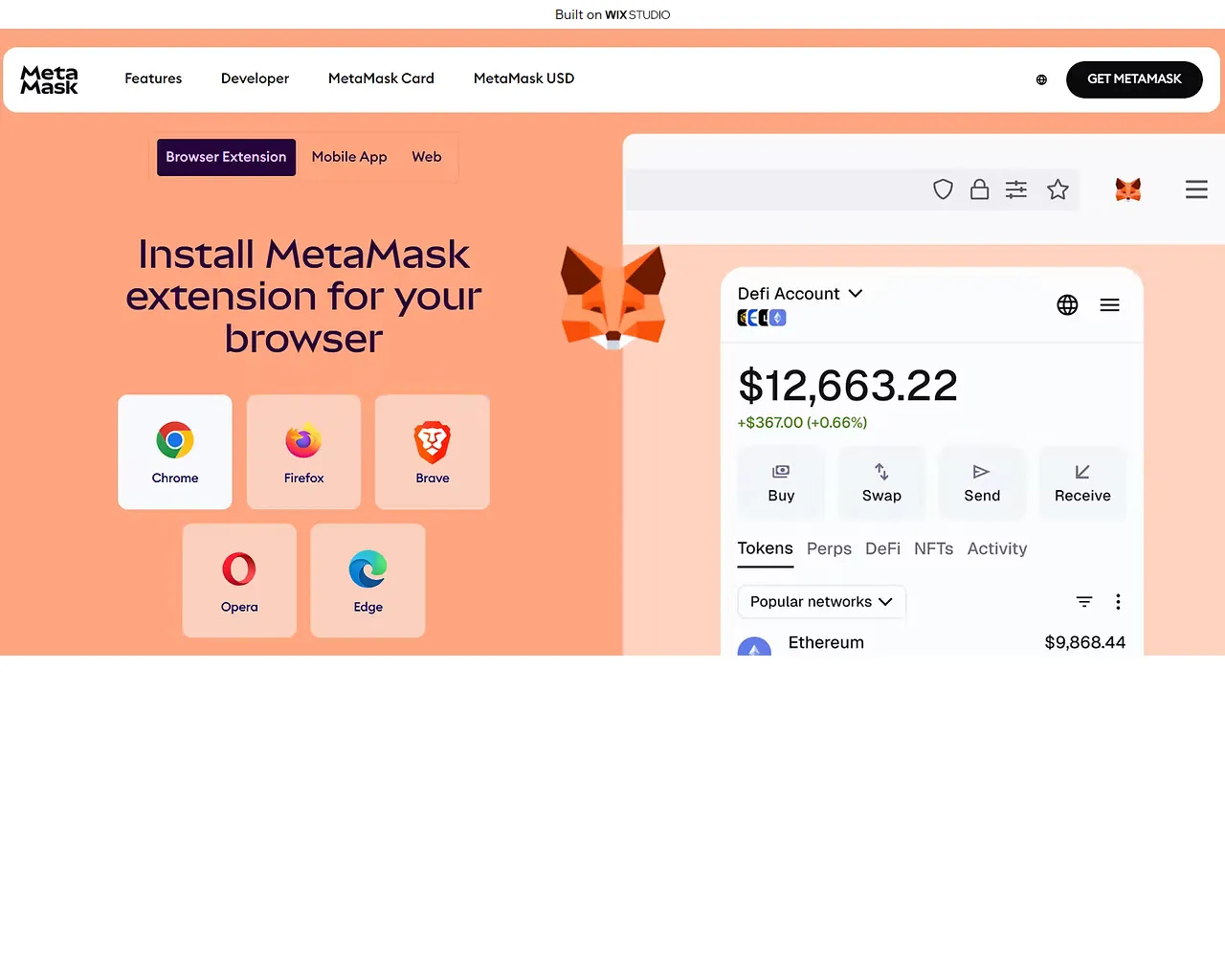Click the MetaMask fox extension icon in toolbar

1128,189
